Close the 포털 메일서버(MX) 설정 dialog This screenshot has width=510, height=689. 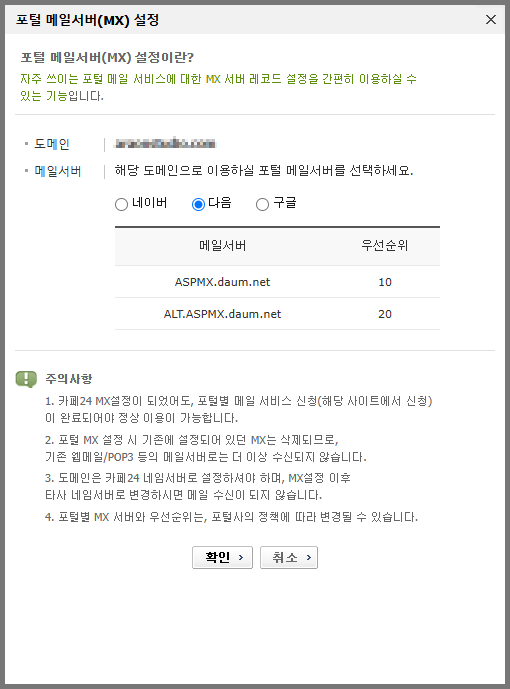pyautogui.click(x=491, y=19)
